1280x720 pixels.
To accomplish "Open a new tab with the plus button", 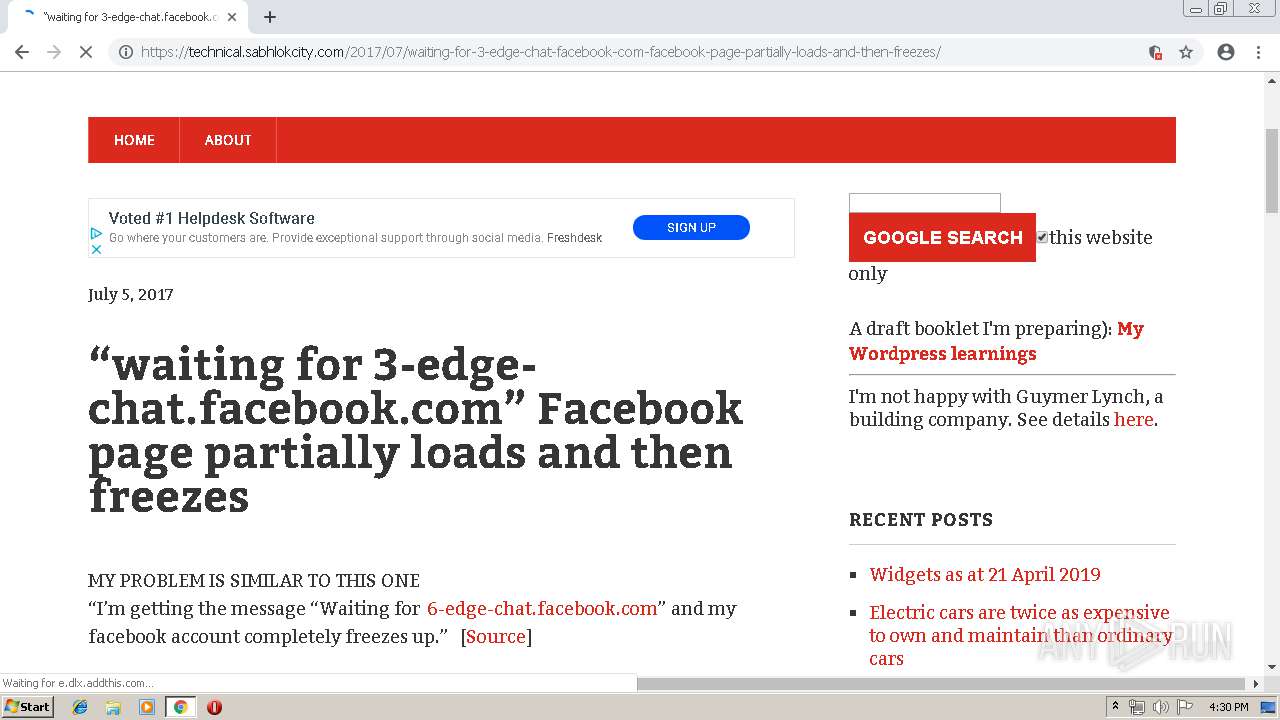I will click(269, 17).
